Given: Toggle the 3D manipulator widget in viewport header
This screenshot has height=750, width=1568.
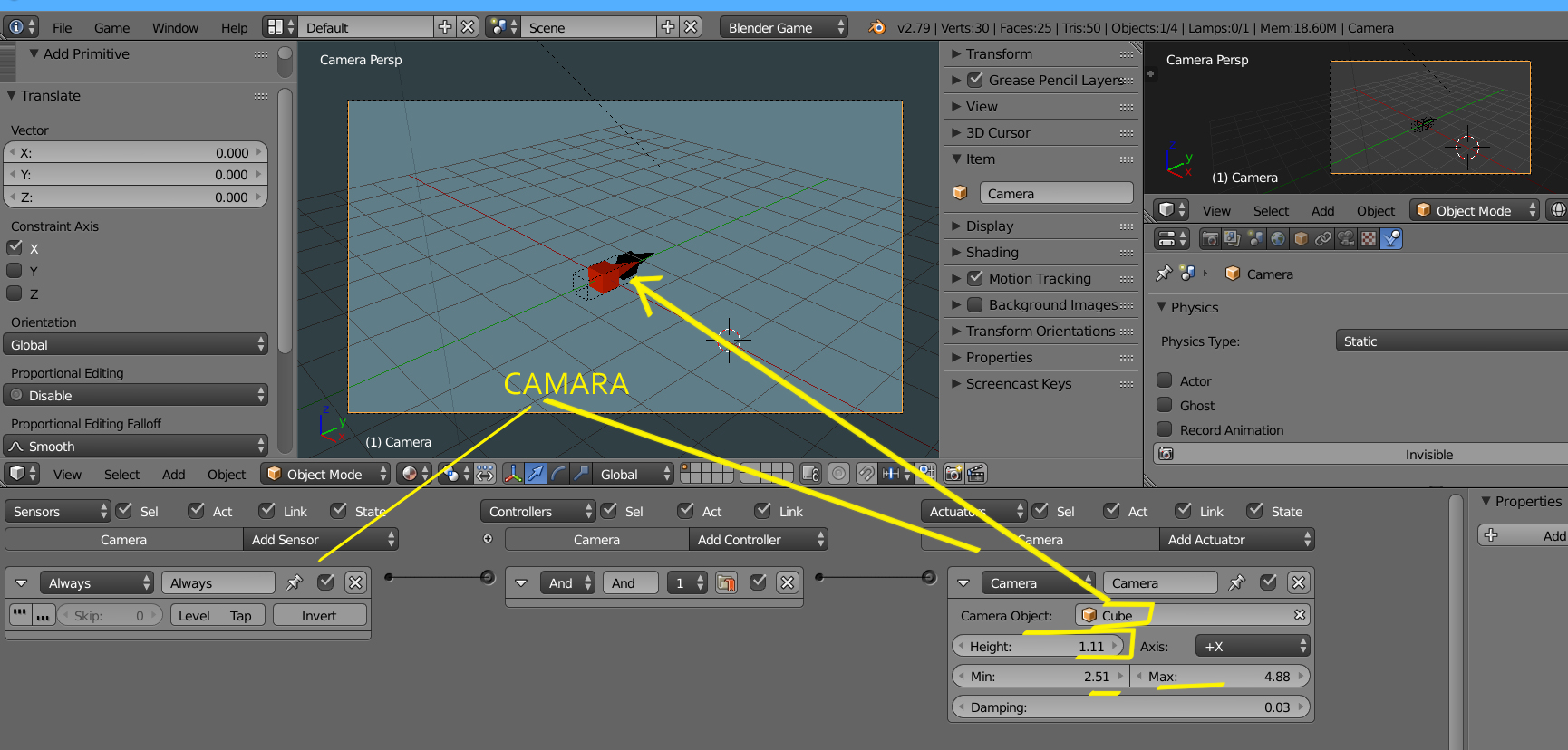Looking at the screenshot, I should coord(513,473).
